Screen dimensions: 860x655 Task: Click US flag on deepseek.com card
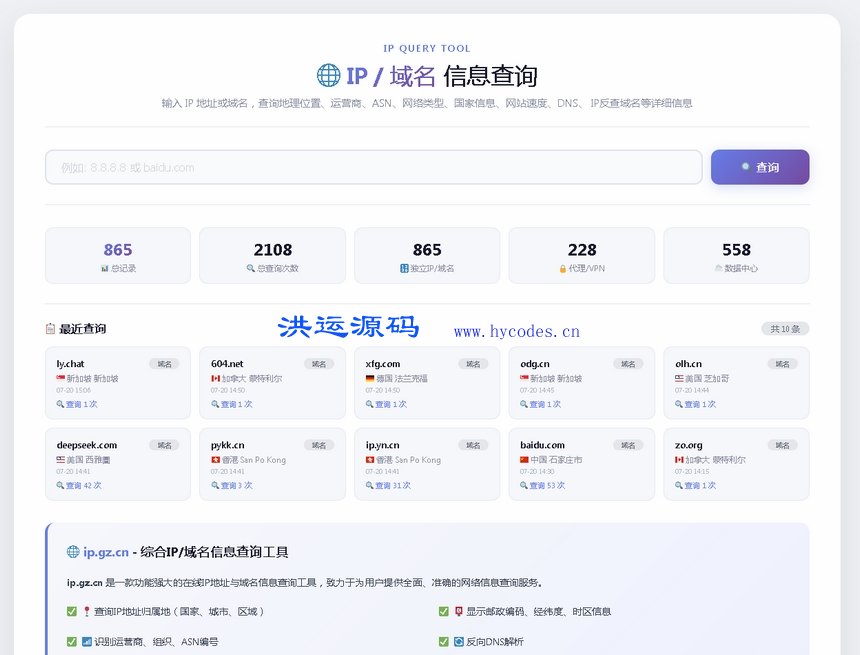coord(61,460)
